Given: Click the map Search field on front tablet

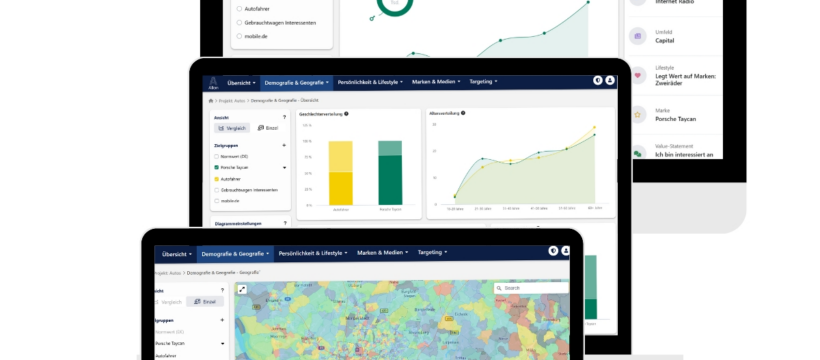Looking at the screenshot, I should coord(531,288).
